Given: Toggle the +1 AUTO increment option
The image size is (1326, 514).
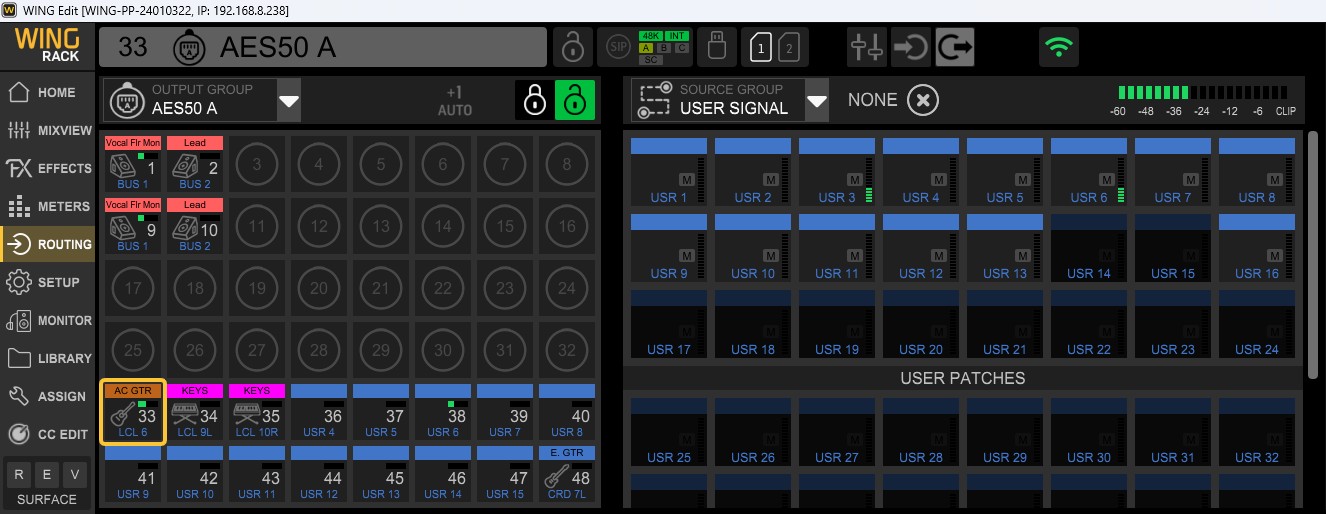Looking at the screenshot, I should [454, 101].
